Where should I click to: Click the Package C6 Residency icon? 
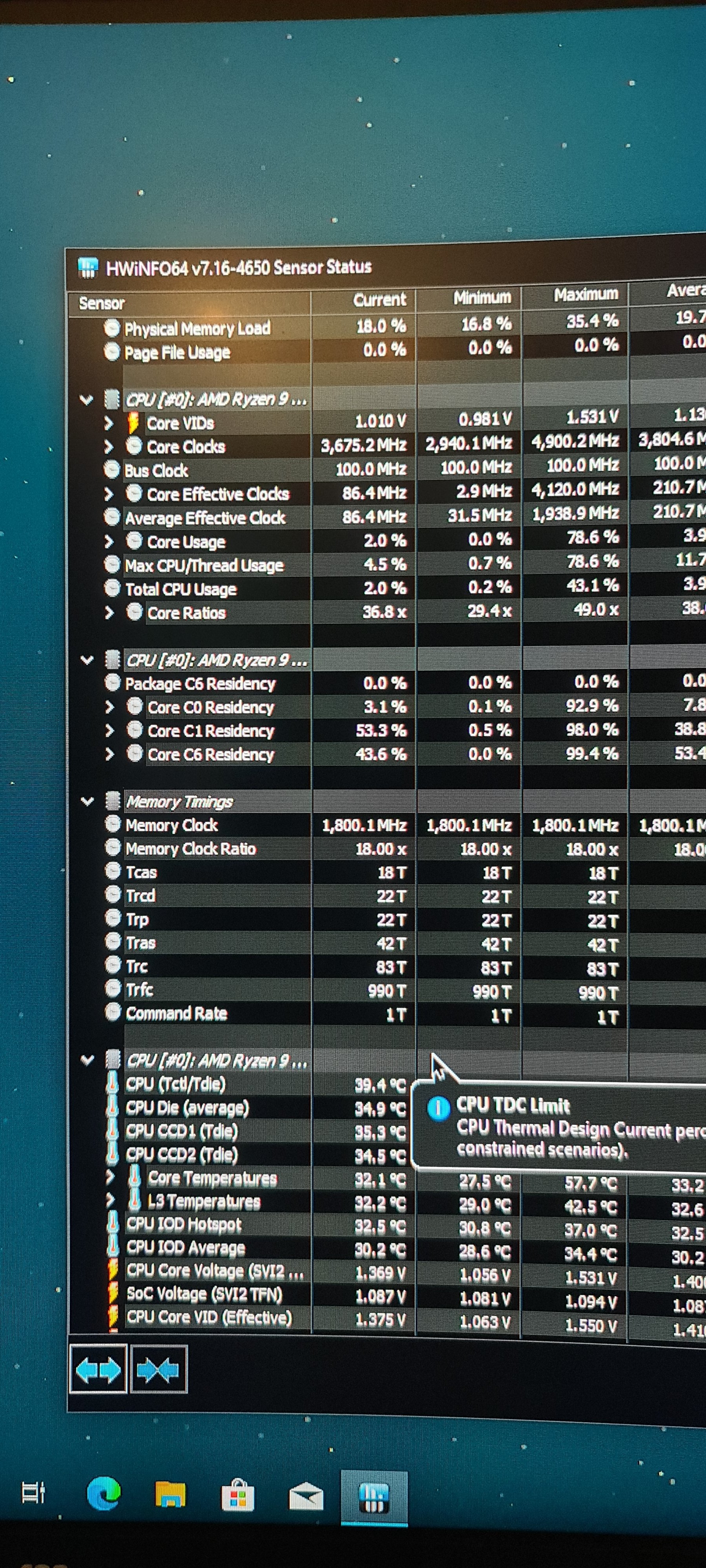[113, 682]
